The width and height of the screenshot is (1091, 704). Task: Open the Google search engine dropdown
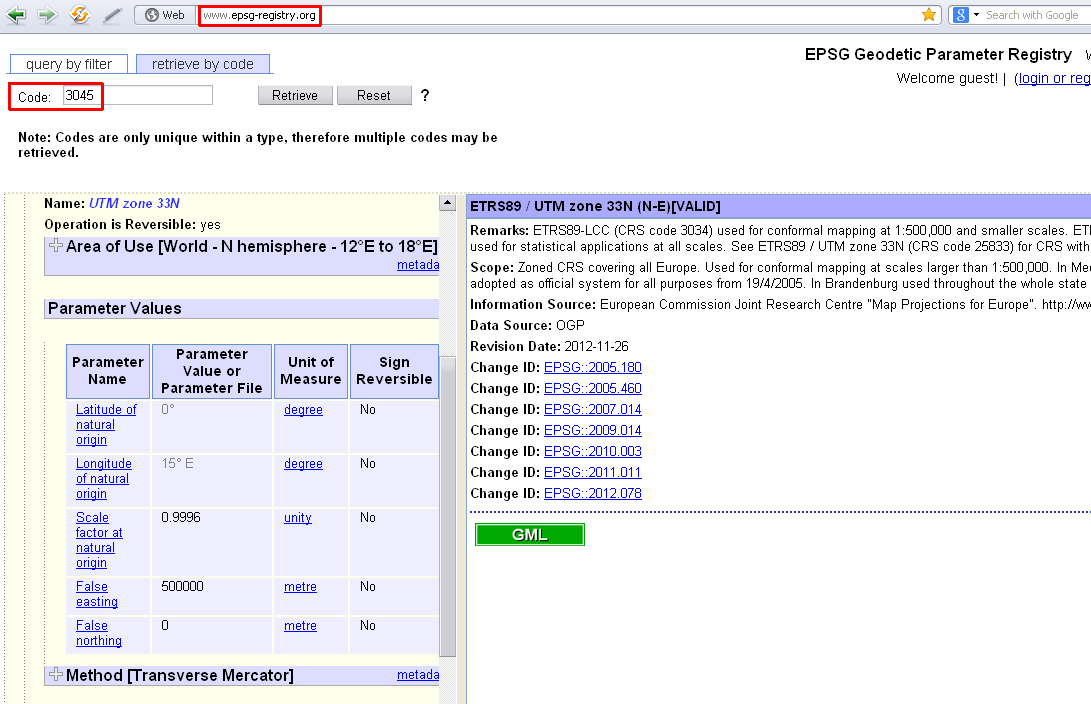(x=963, y=15)
